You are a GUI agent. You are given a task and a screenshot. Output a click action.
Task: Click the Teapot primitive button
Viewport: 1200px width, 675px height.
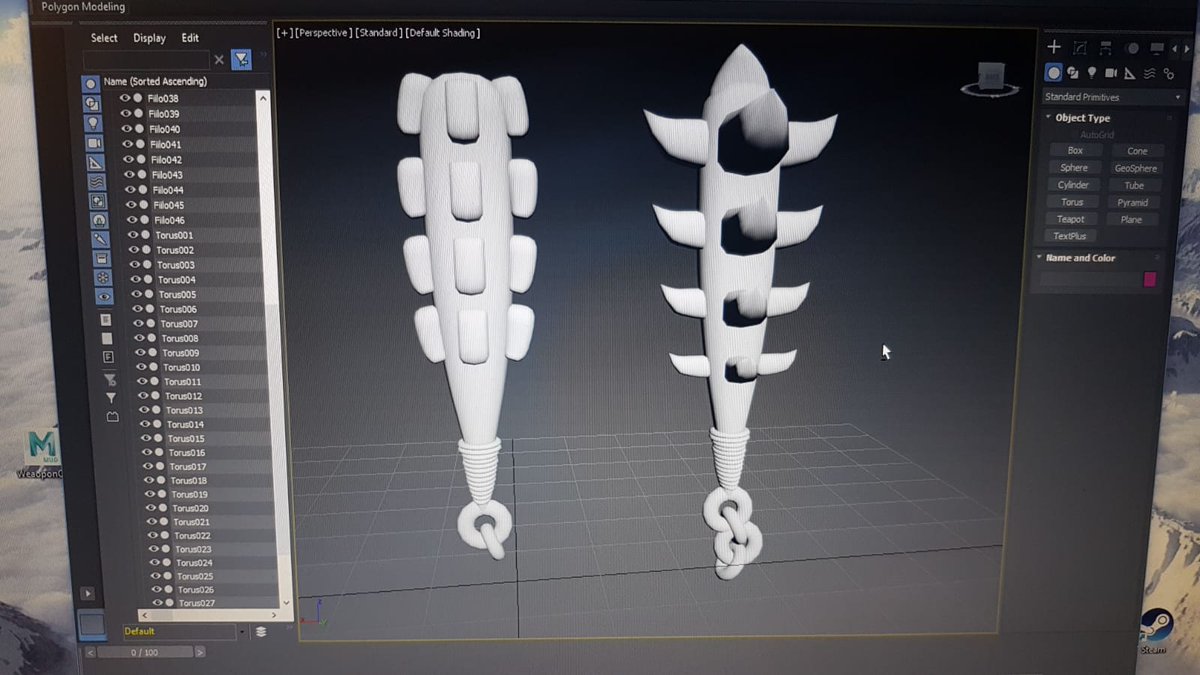point(1070,219)
